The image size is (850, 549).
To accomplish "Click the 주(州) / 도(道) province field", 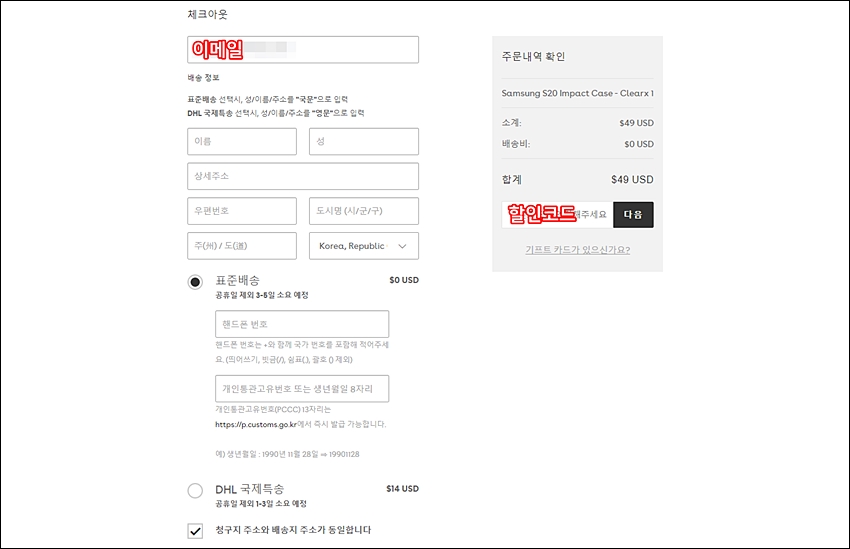I will click(242, 246).
